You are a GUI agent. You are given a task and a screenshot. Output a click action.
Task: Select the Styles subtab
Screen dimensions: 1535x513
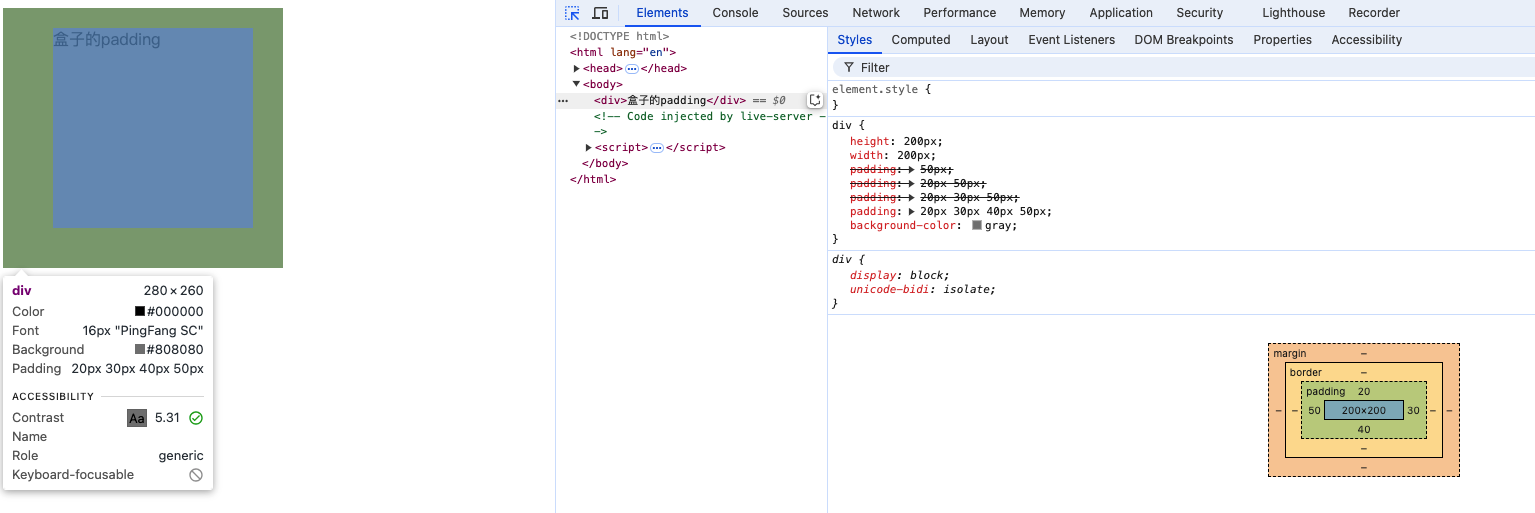coord(855,40)
